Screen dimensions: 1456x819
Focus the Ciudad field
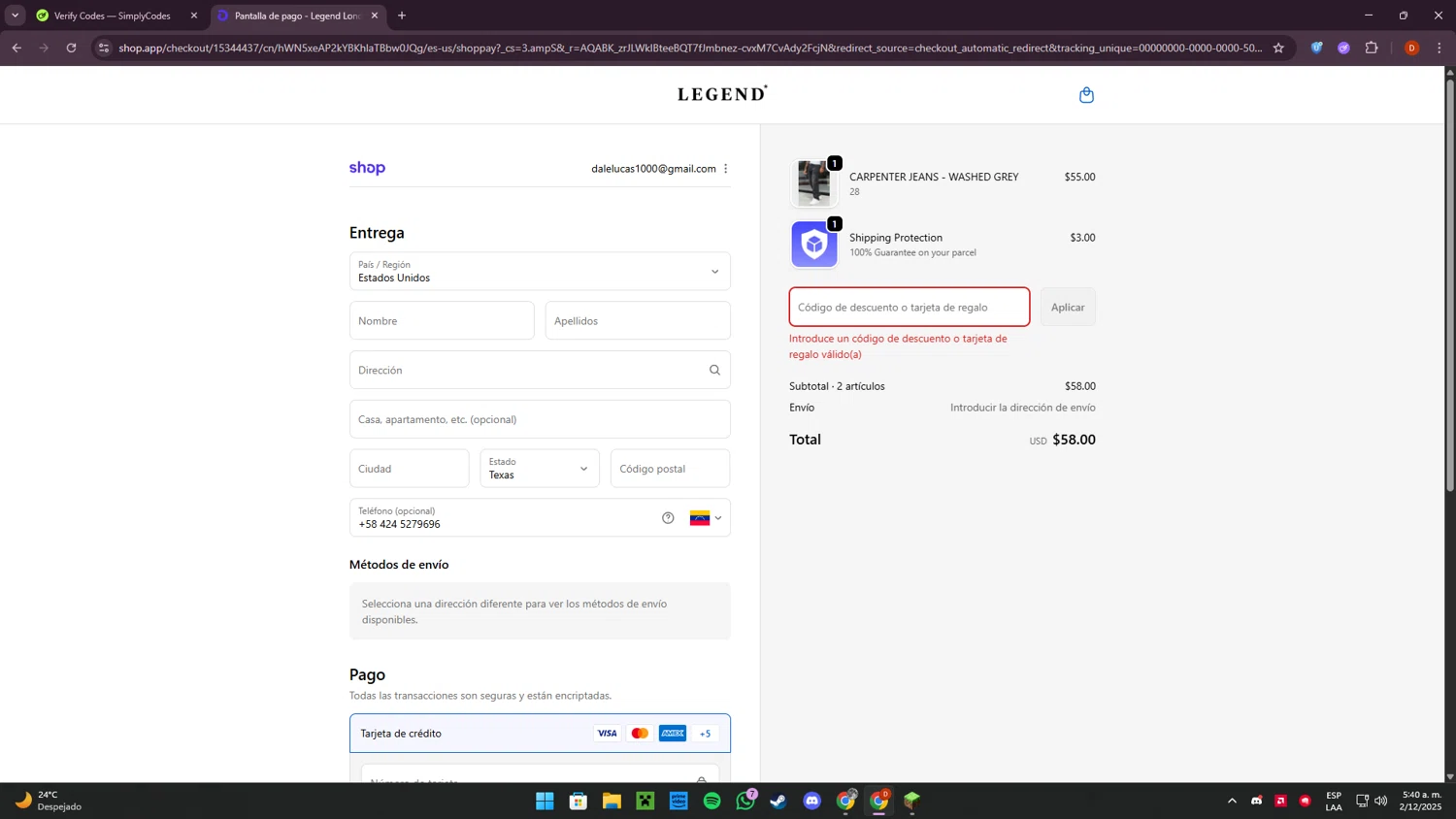point(409,469)
